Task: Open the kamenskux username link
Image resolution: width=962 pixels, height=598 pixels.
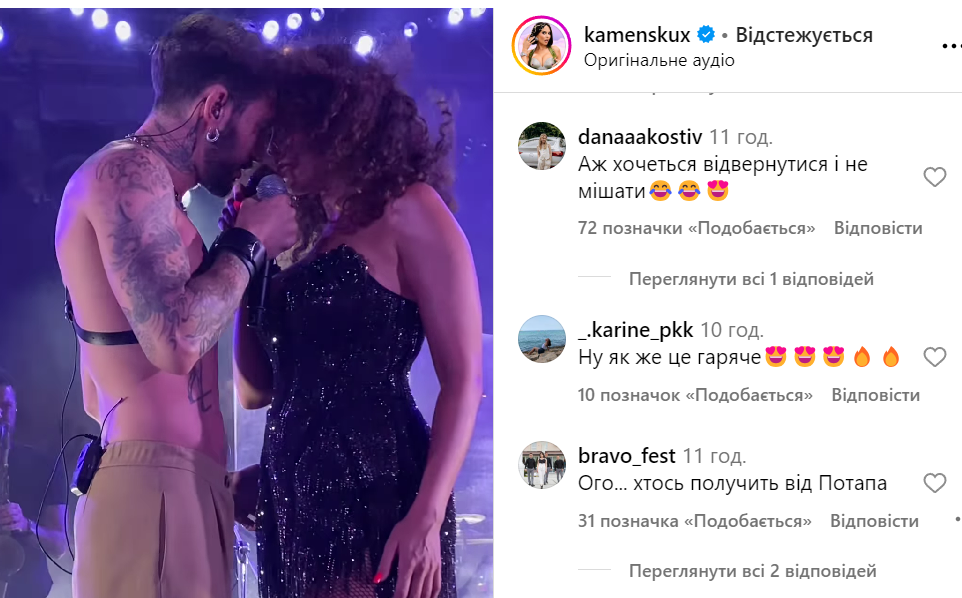Action: tap(637, 35)
